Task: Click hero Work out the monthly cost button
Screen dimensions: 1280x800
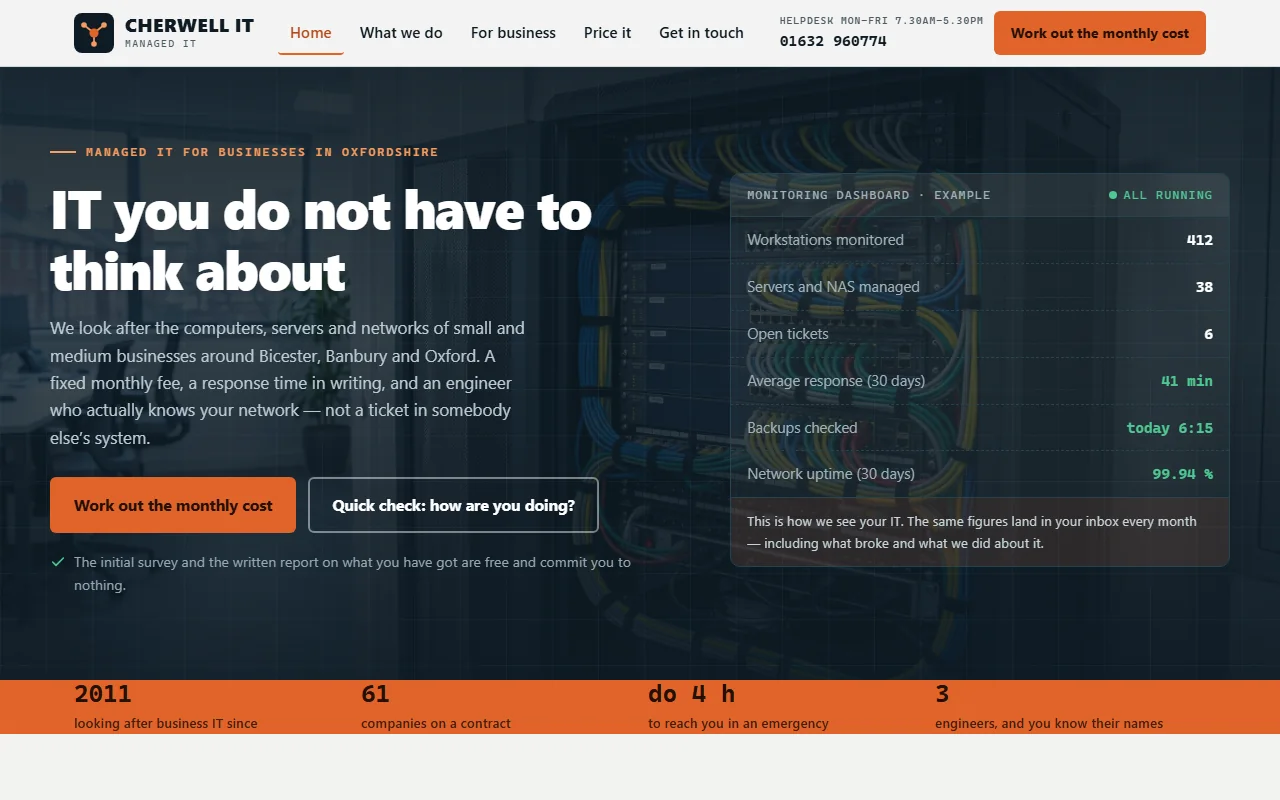Action: [x=173, y=505]
